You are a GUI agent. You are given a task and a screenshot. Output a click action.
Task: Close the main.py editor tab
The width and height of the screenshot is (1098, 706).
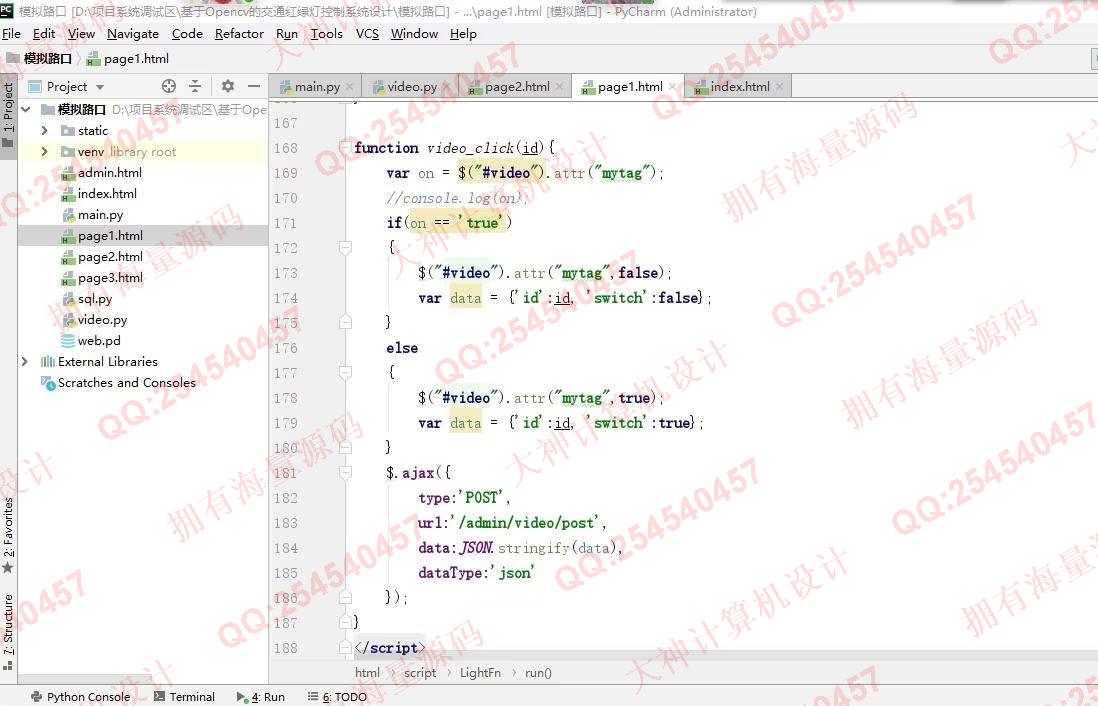[x=349, y=87]
